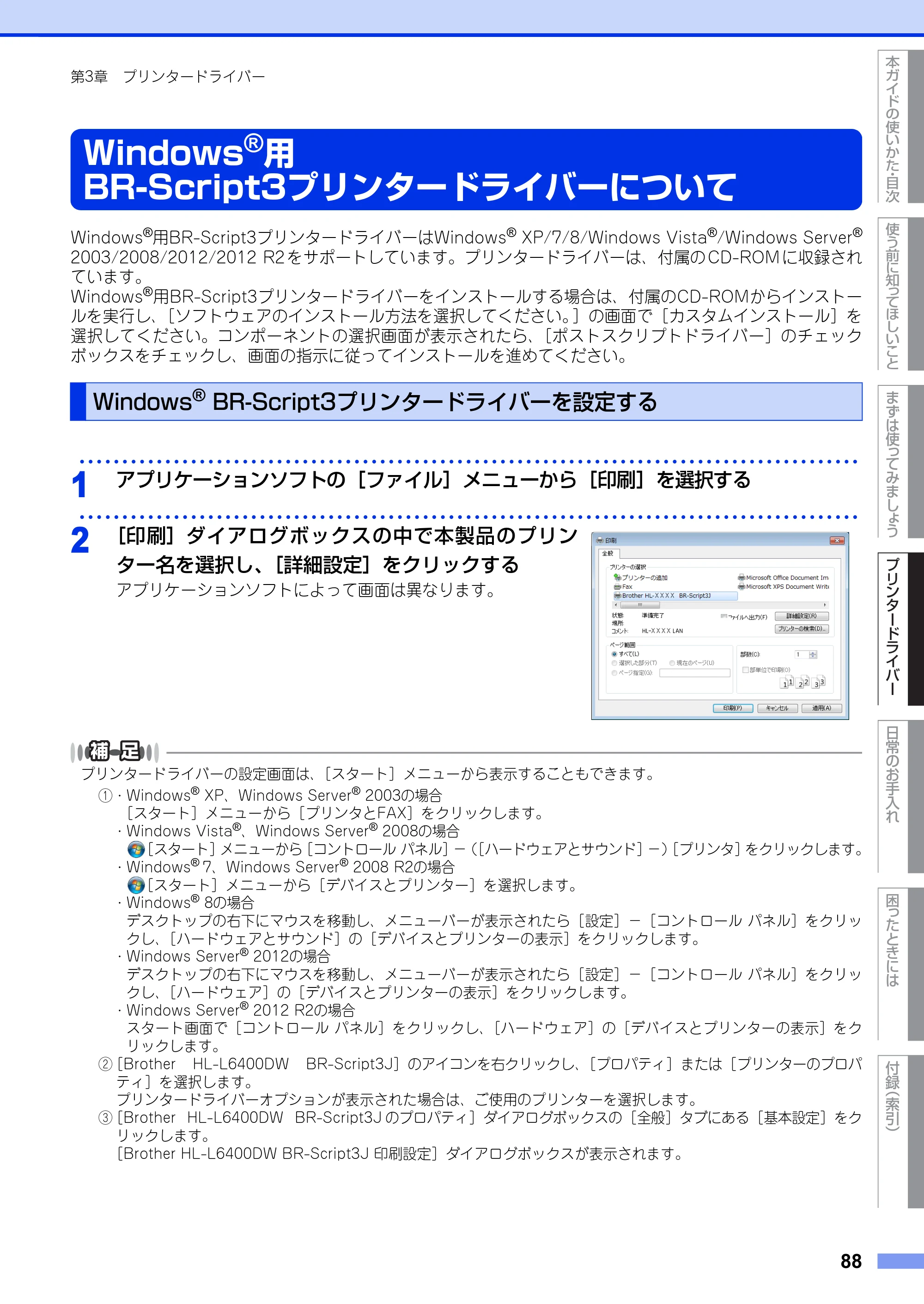Image resolution: width=924 pixels, height=1304 pixels.
Task: Go to プリンタードライバー side tab
Action: [x=901, y=629]
